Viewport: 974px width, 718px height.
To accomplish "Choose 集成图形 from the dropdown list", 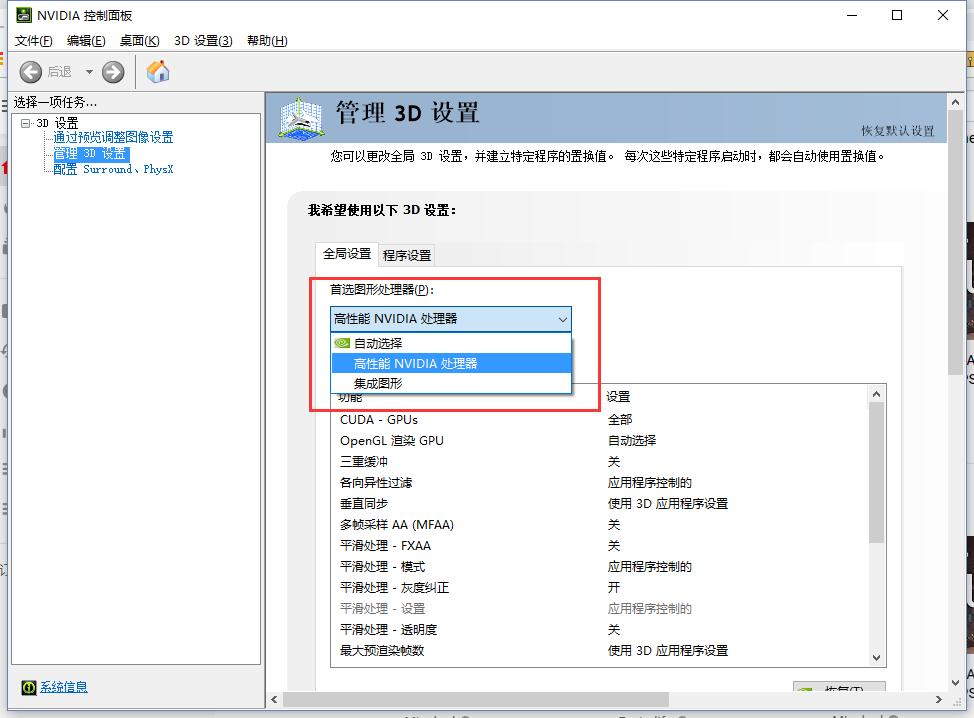I will click(377, 383).
